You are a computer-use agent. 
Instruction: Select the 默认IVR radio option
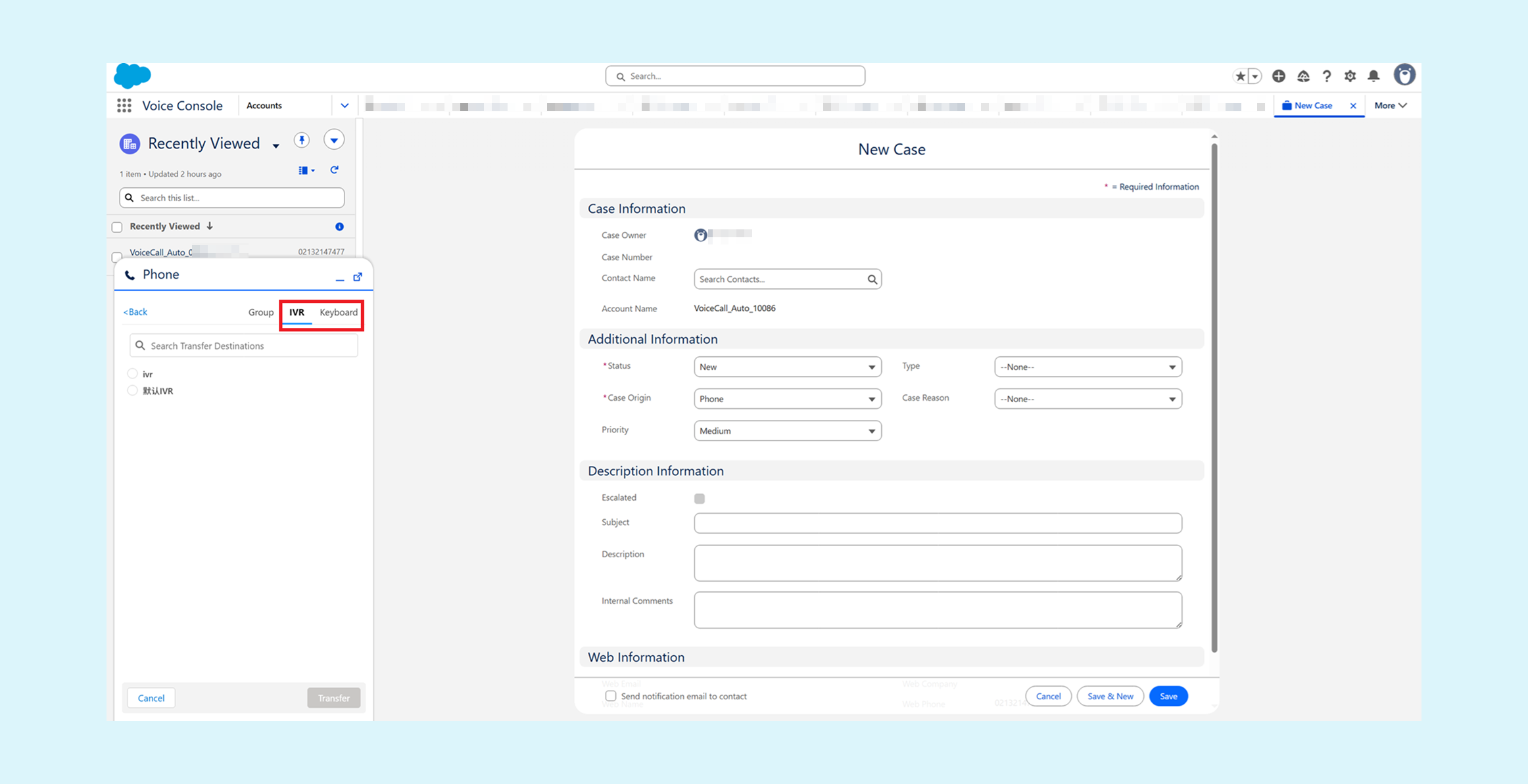point(133,390)
